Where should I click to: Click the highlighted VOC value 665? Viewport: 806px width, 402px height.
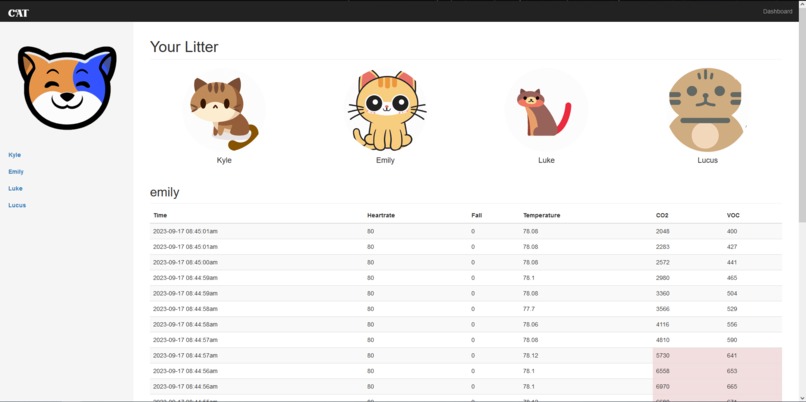732,386
